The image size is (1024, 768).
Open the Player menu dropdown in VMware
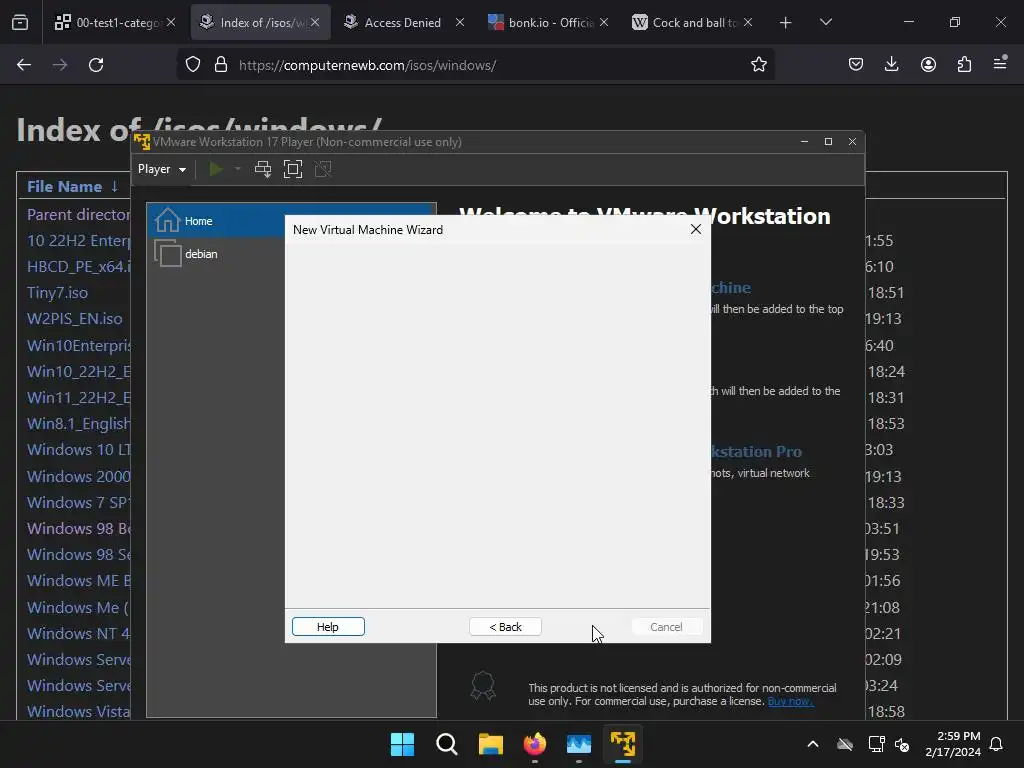click(x=161, y=169)
